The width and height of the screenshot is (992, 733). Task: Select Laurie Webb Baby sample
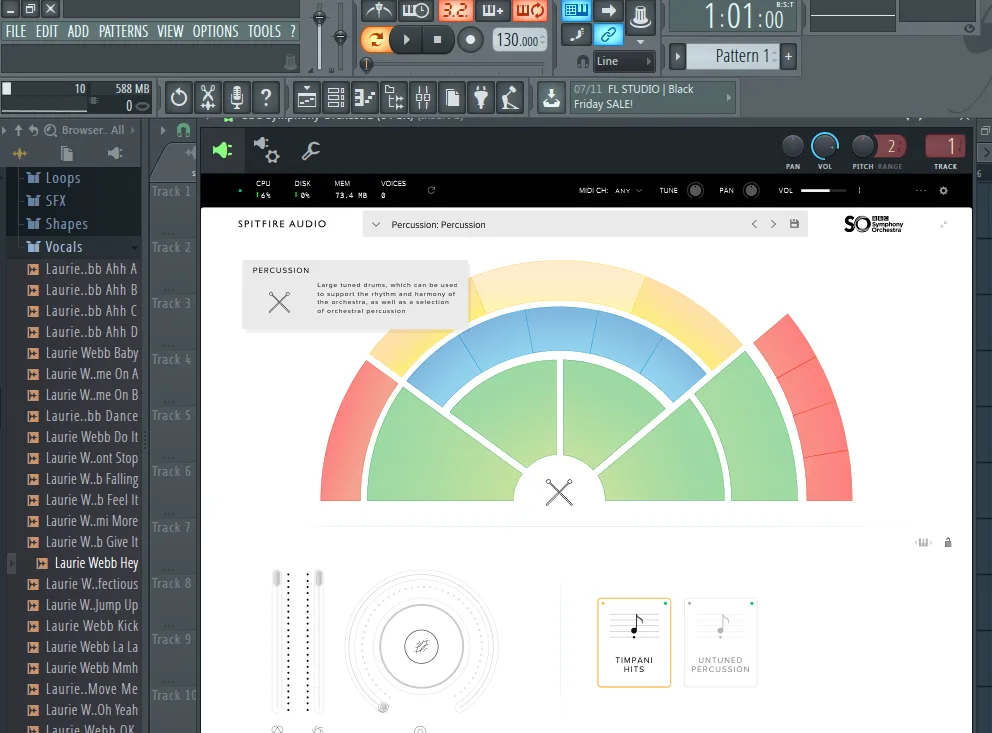pyautogui.click(x=83, y=354)
